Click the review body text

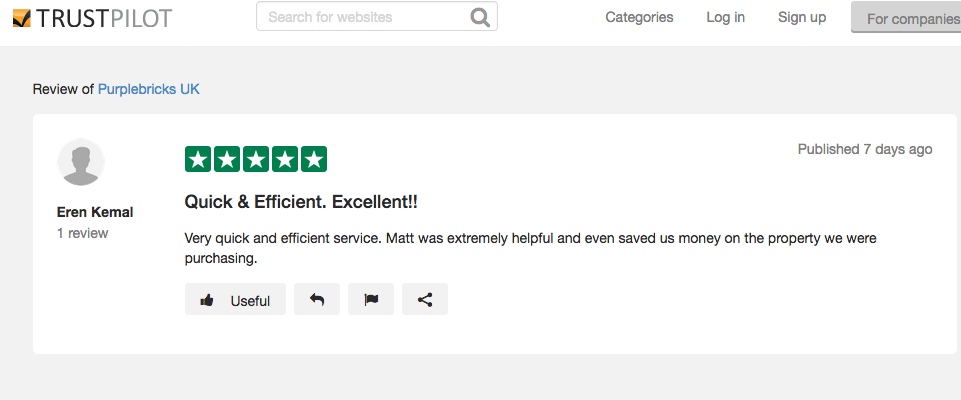pos(530,239)
